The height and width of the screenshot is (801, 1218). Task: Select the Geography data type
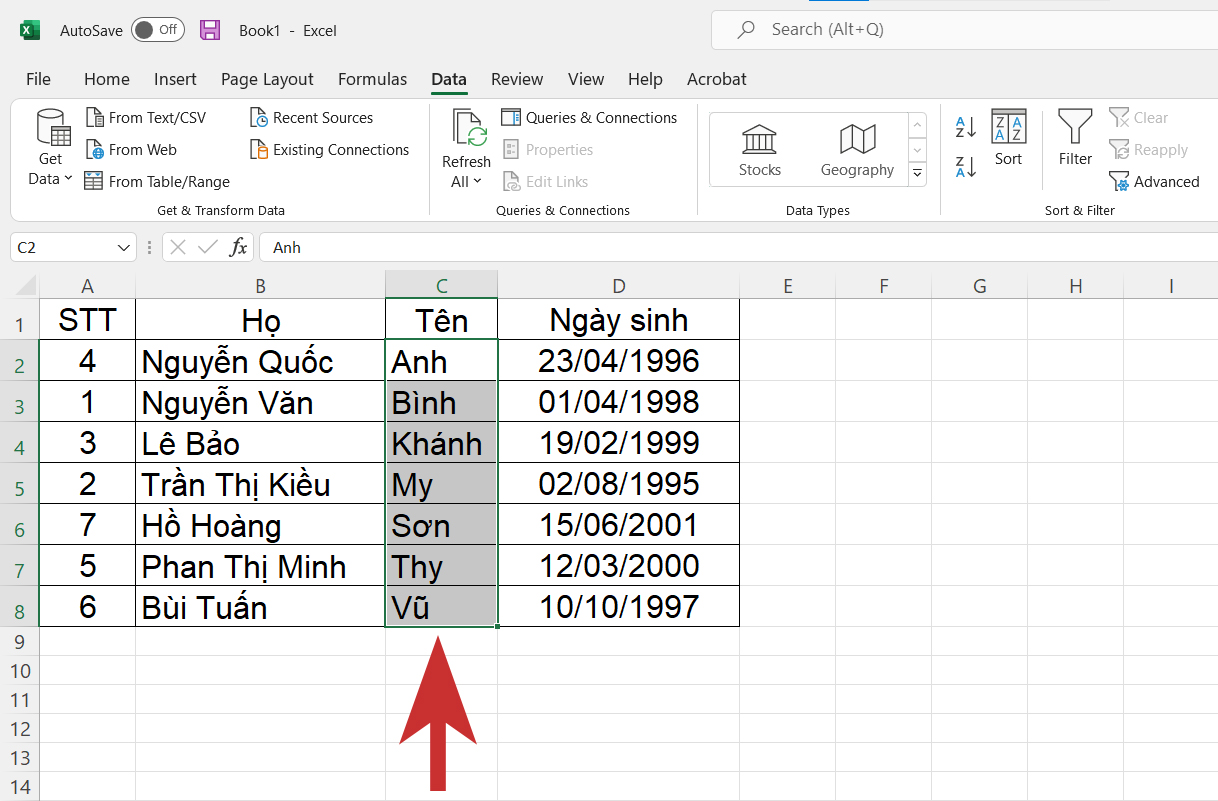[x=857, y=150]
